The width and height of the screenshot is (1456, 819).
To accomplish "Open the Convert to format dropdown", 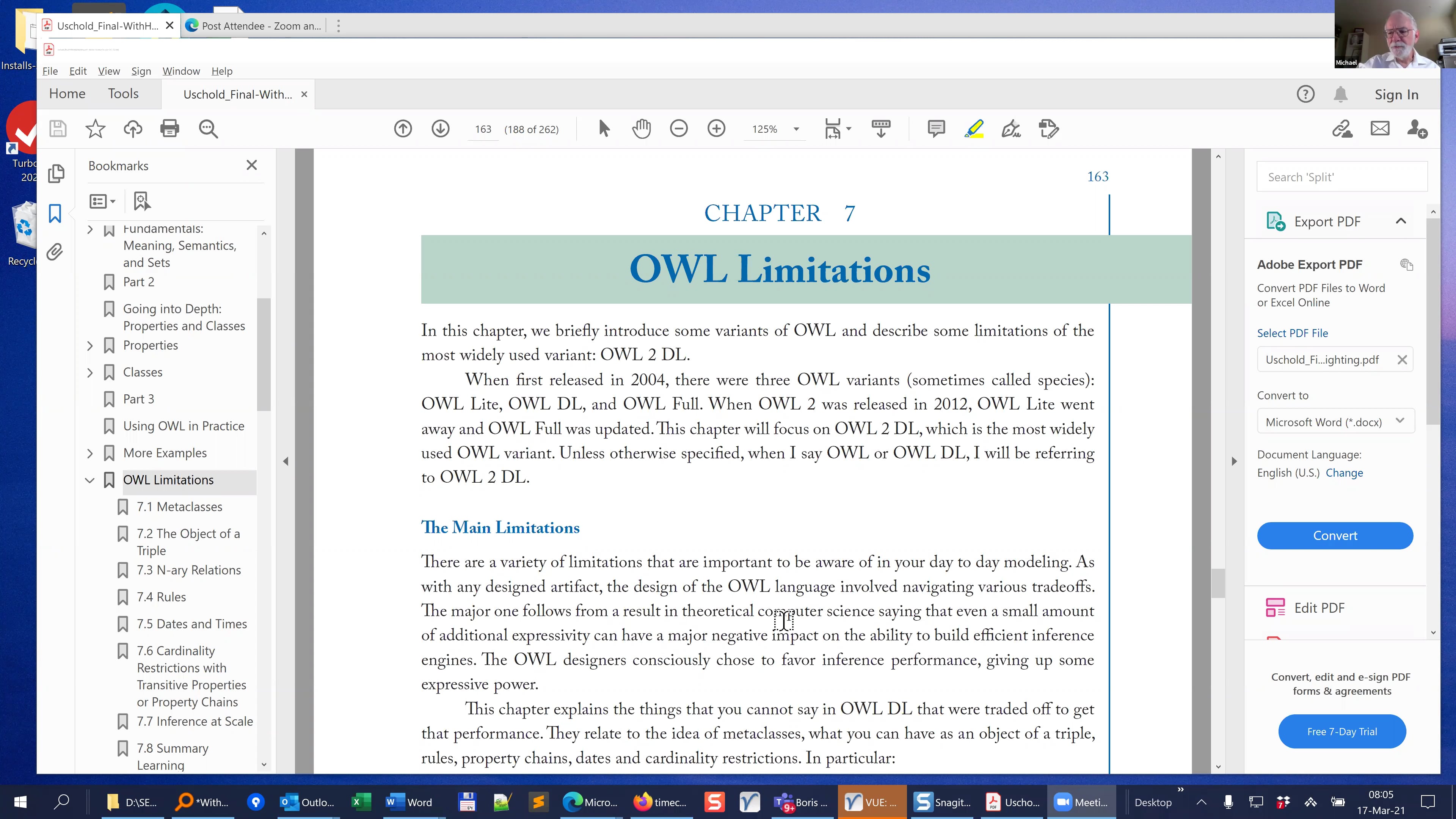I will click(1400, 420).
